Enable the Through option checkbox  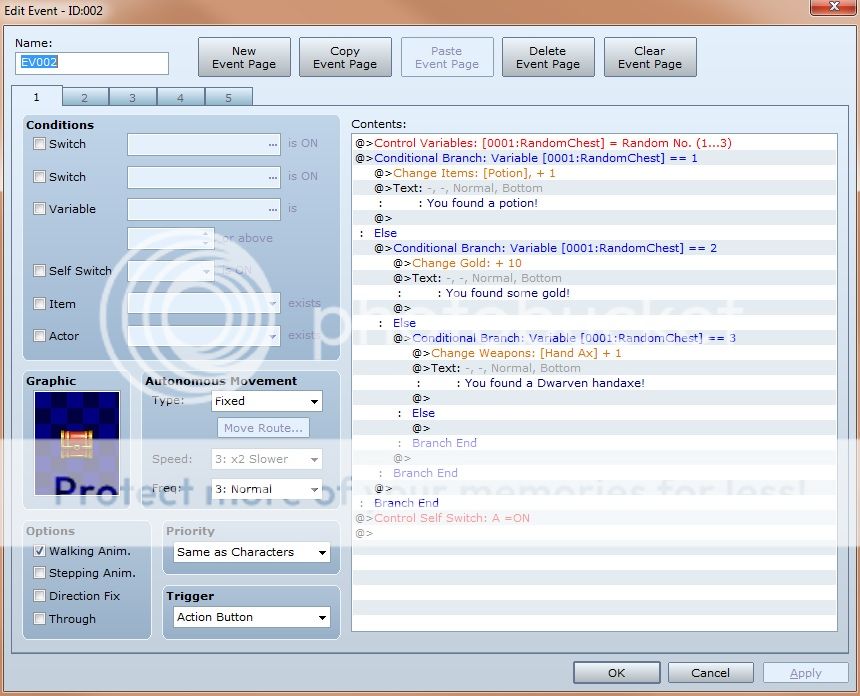pyautogui.click(x=40, y=619)
